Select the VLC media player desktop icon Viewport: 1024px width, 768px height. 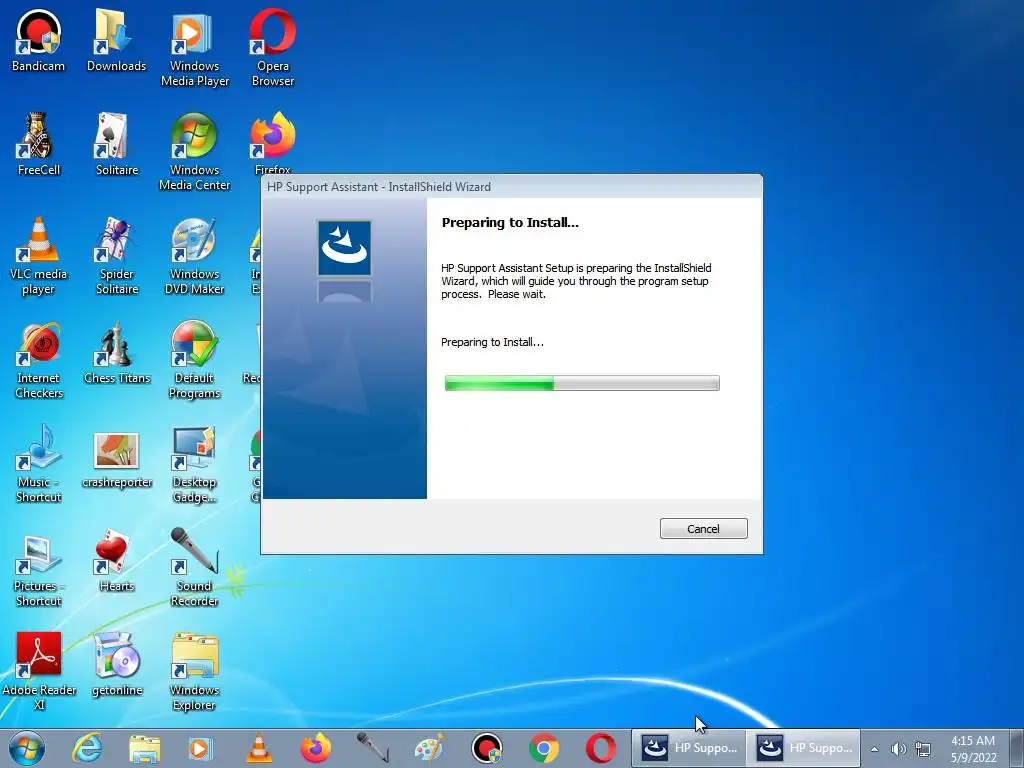tap(38, 257)
